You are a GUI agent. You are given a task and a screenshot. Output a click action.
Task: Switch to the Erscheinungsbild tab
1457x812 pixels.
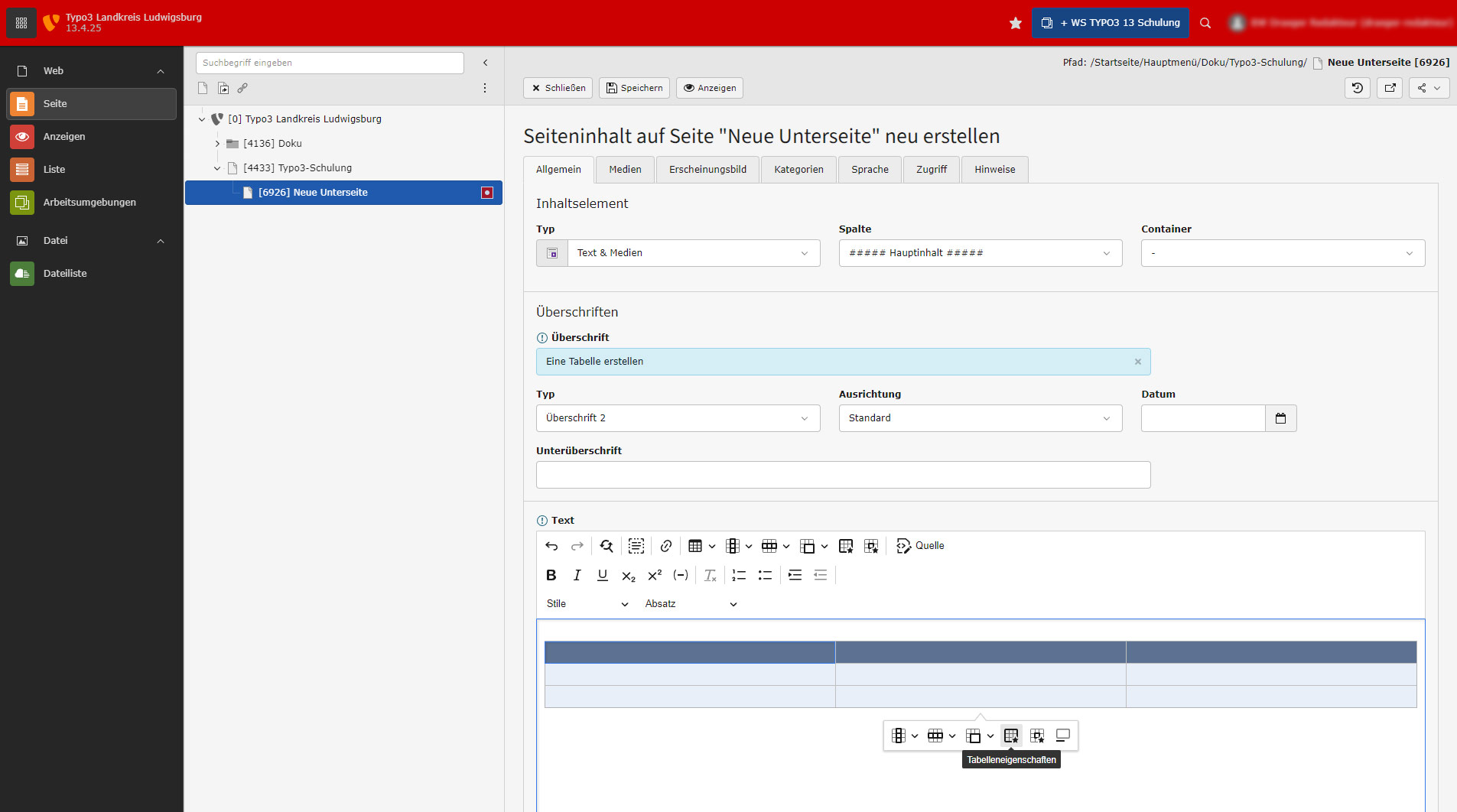(707, 170)
